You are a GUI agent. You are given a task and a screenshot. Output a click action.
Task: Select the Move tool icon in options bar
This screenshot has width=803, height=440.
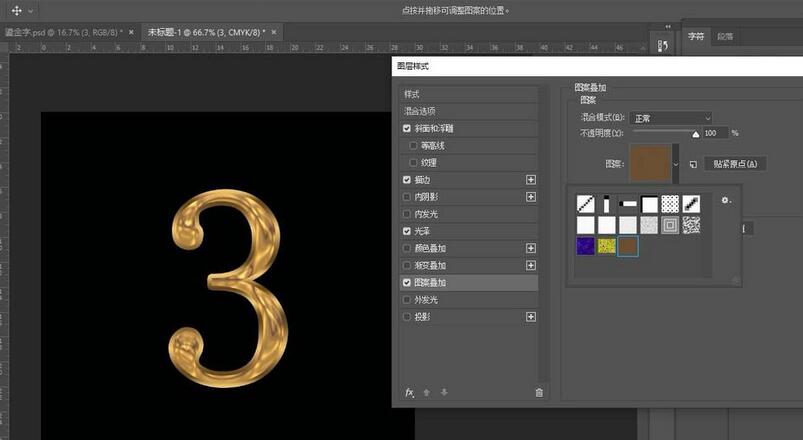(16, 10)
